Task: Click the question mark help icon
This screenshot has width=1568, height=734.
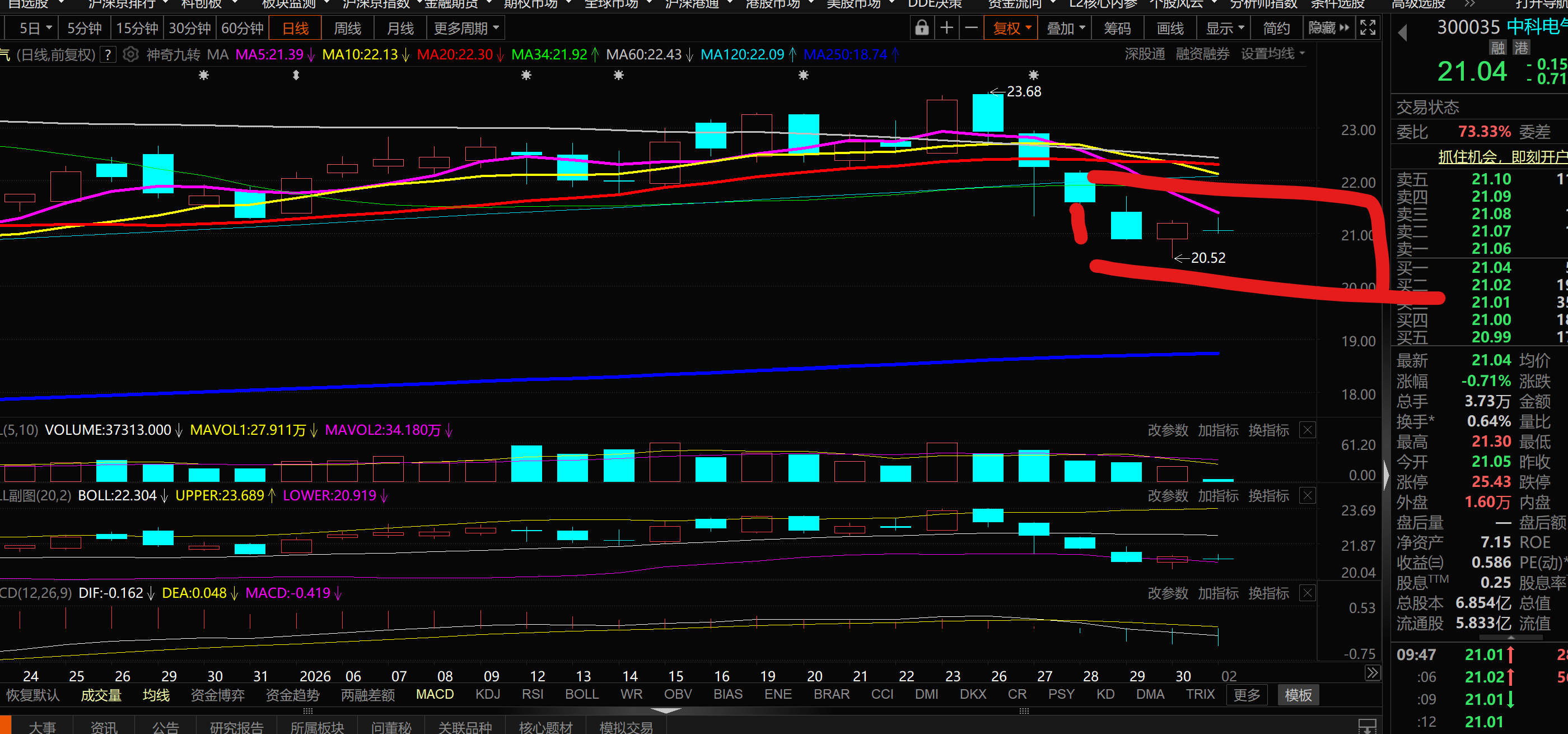Action: point(108,55)
